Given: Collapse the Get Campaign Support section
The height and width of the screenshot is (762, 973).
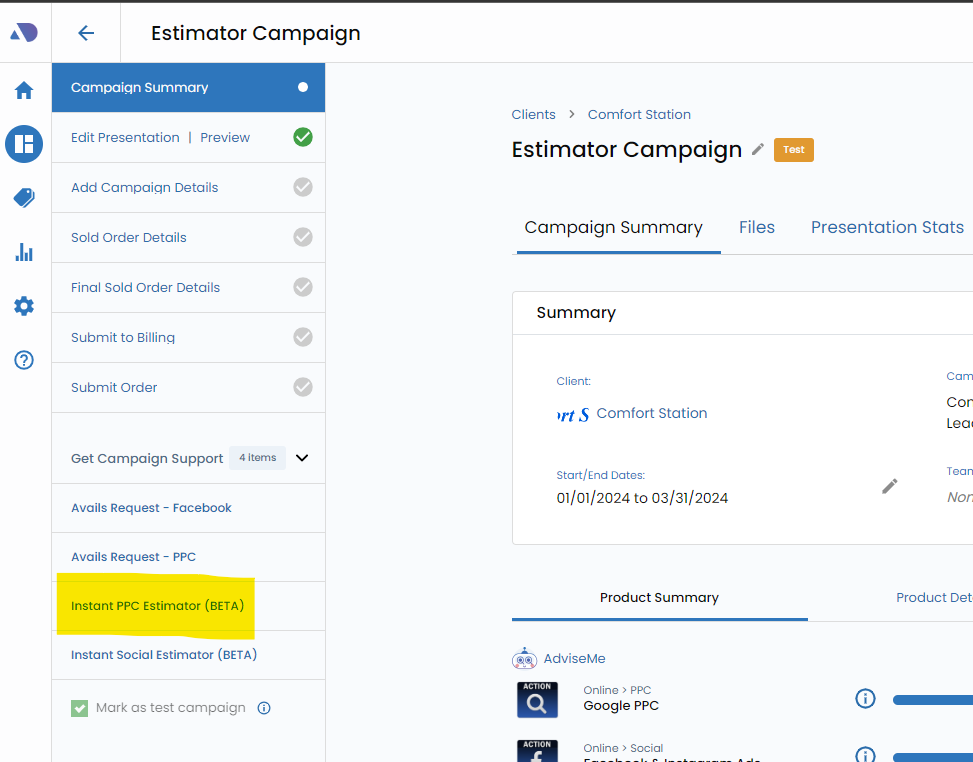Looking at the screenshot, I should coord(302,458).
